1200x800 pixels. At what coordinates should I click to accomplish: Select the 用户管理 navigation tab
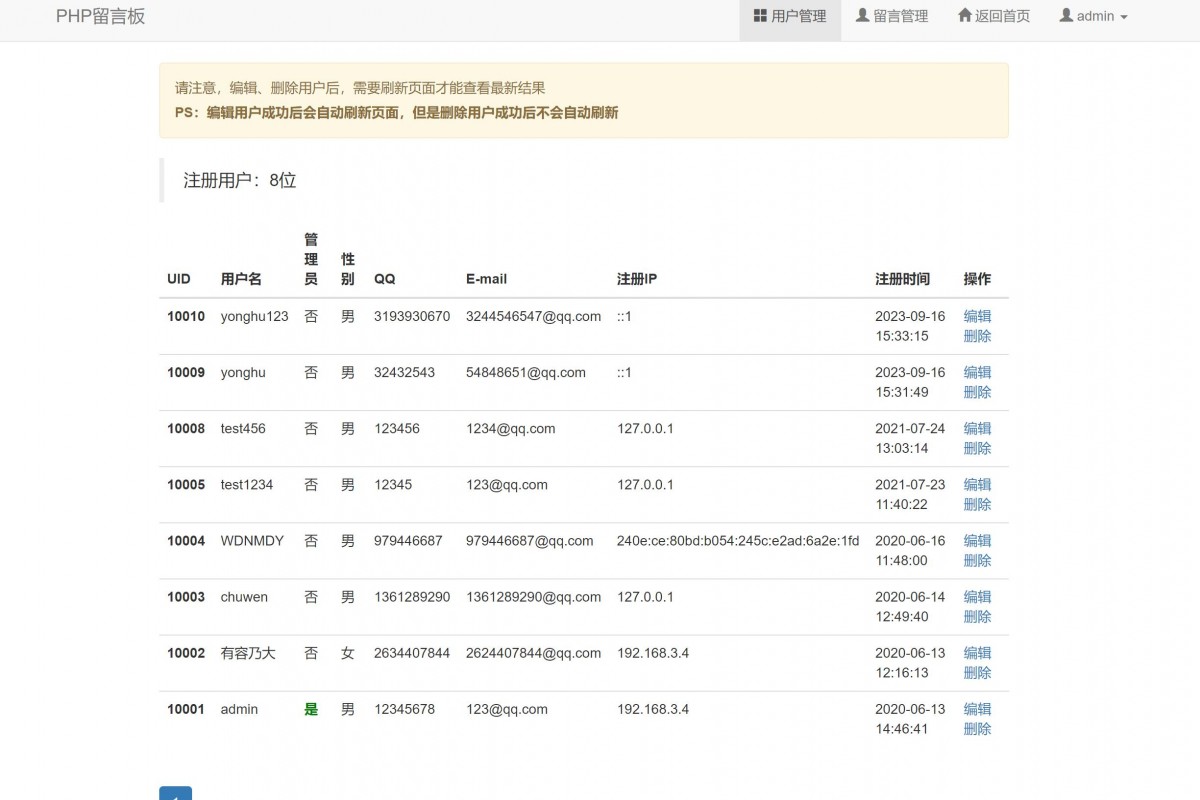point(790,16)
